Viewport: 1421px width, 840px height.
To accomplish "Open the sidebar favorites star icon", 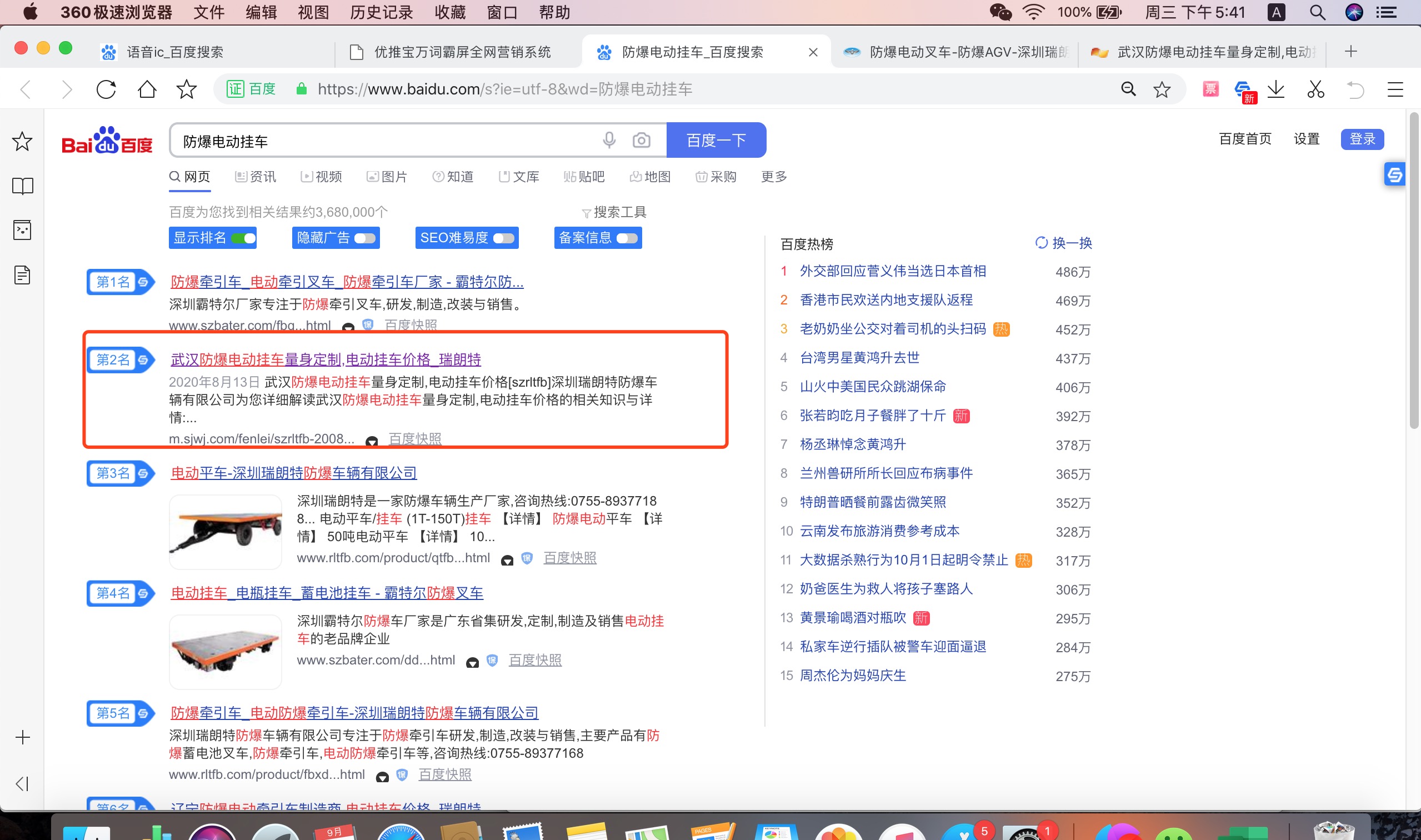I will tap(22, 142).
